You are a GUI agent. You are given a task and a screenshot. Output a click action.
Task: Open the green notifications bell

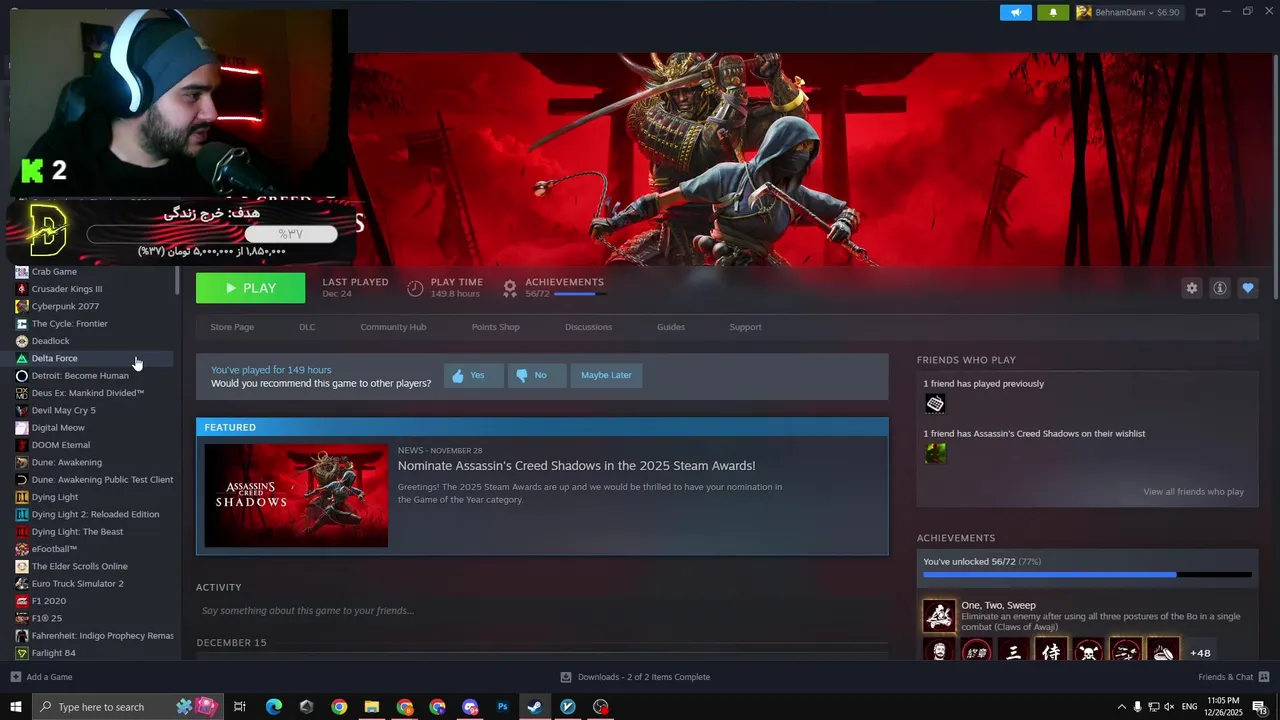[x=1053, y=12]
